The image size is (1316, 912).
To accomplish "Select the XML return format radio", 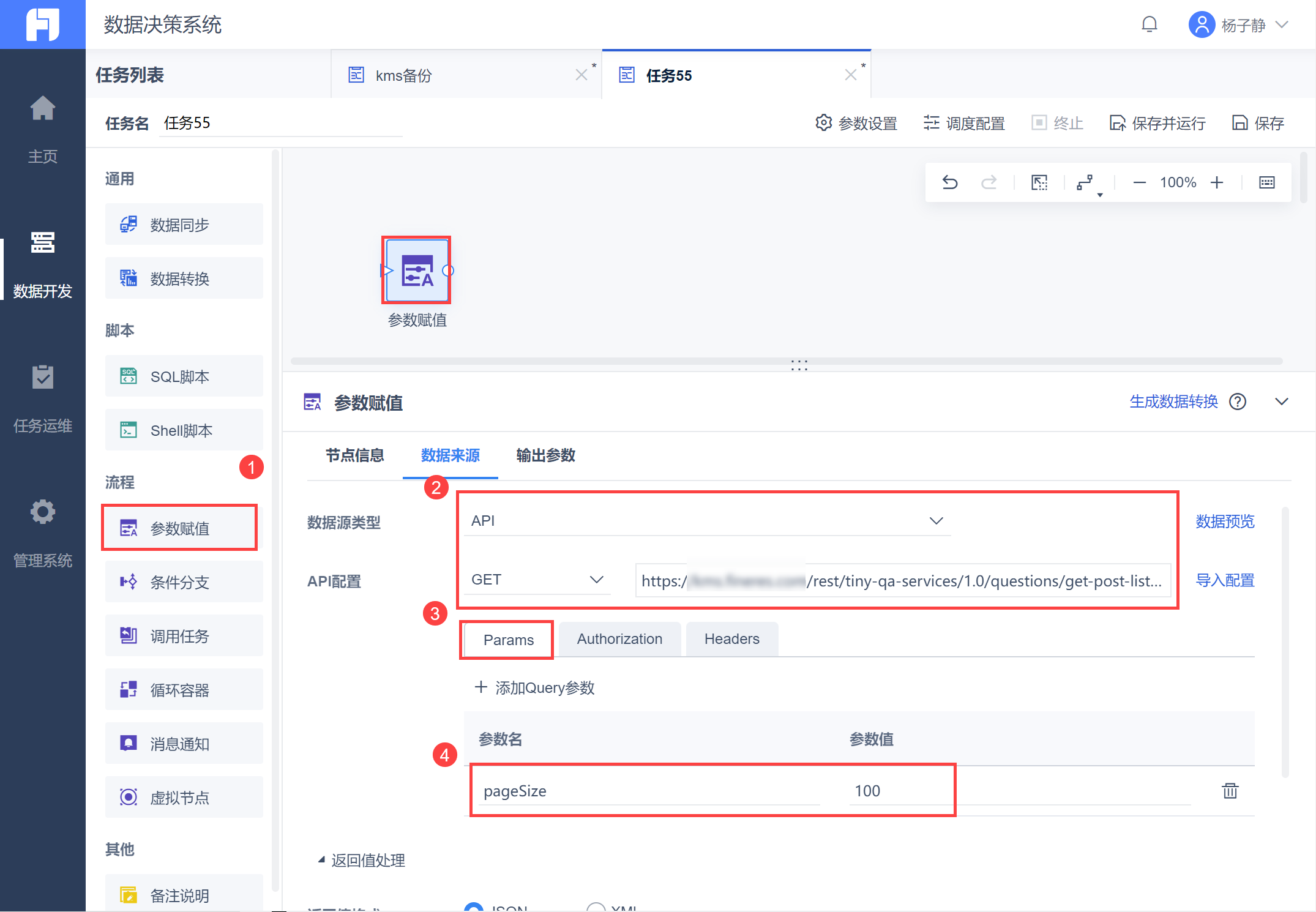I will pyautogui.click(x=596, y=908).
